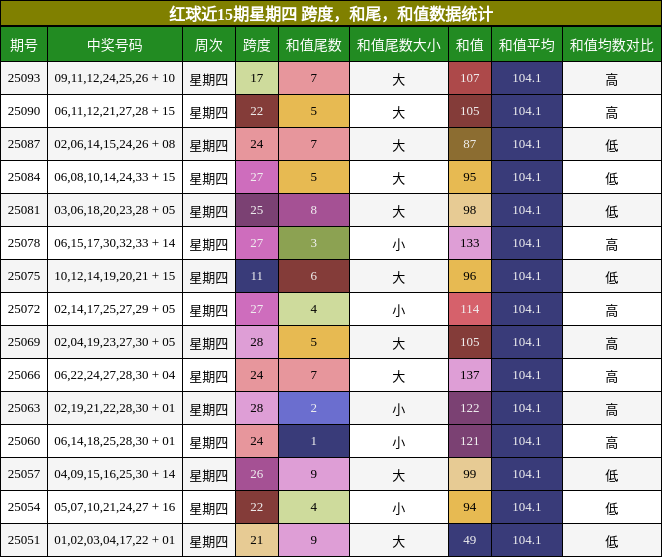This screenshot has height=557, width=662.
Task: Click winning numbers 03,06,18,20,23,28 + 05
Action: click(115, 210)
